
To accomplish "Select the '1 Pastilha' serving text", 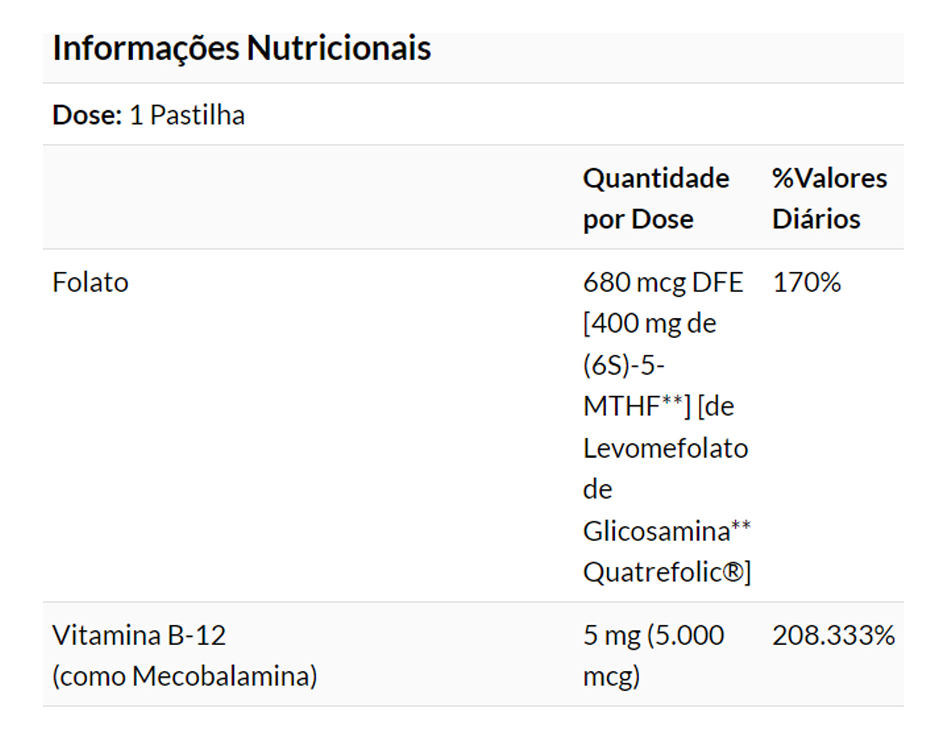I will click(187, 115).
